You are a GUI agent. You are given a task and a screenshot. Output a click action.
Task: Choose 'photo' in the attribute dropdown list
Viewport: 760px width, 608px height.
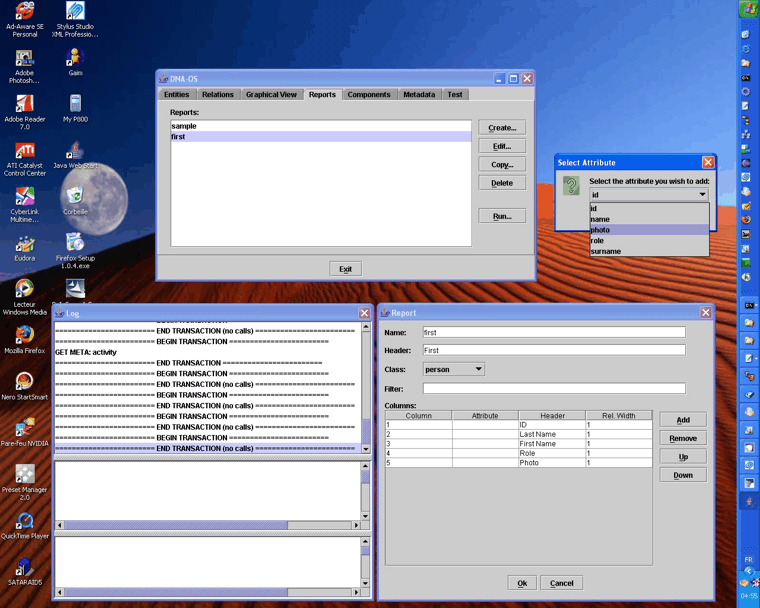tap(649, 230)
